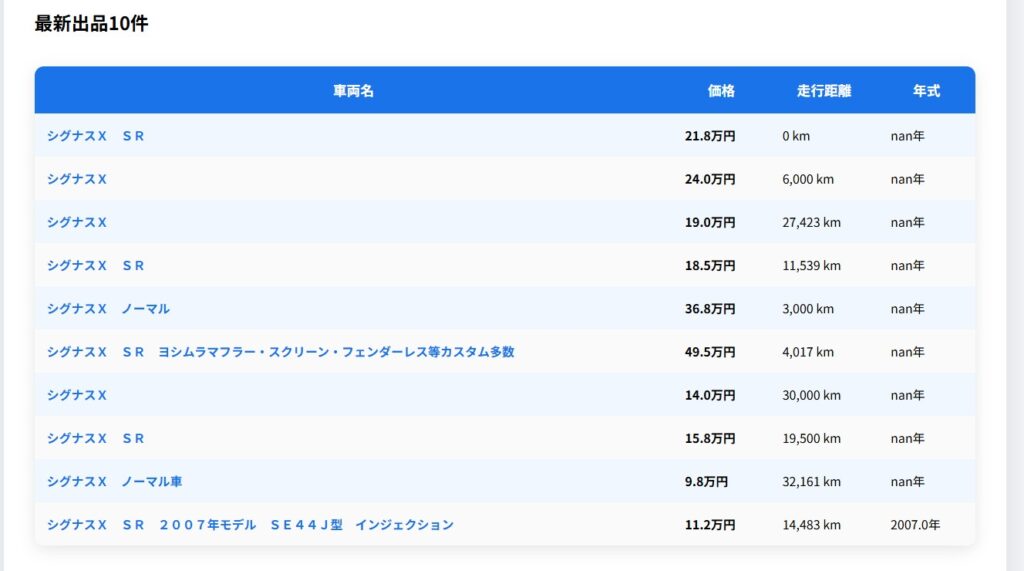Click the 年式 column header
This screenshot has width=1024, height=571.
point(926,91)
